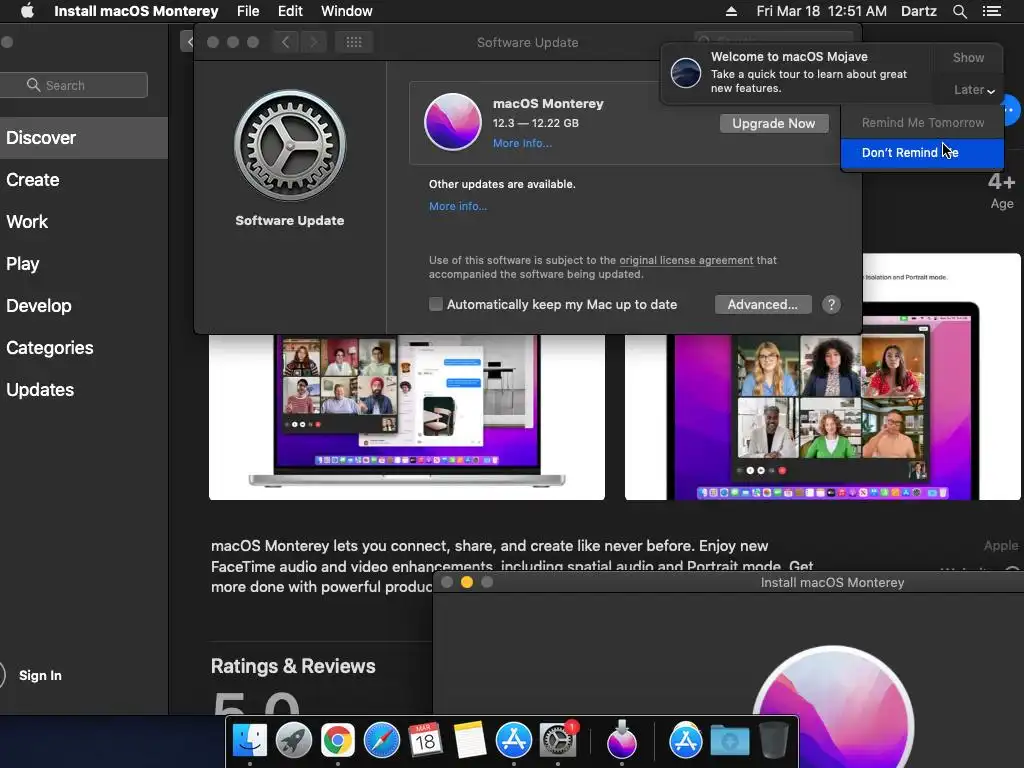Click the Install macOS Monterey window title
This screenshot has height=768, width=1024.
(x=832, y=583)
